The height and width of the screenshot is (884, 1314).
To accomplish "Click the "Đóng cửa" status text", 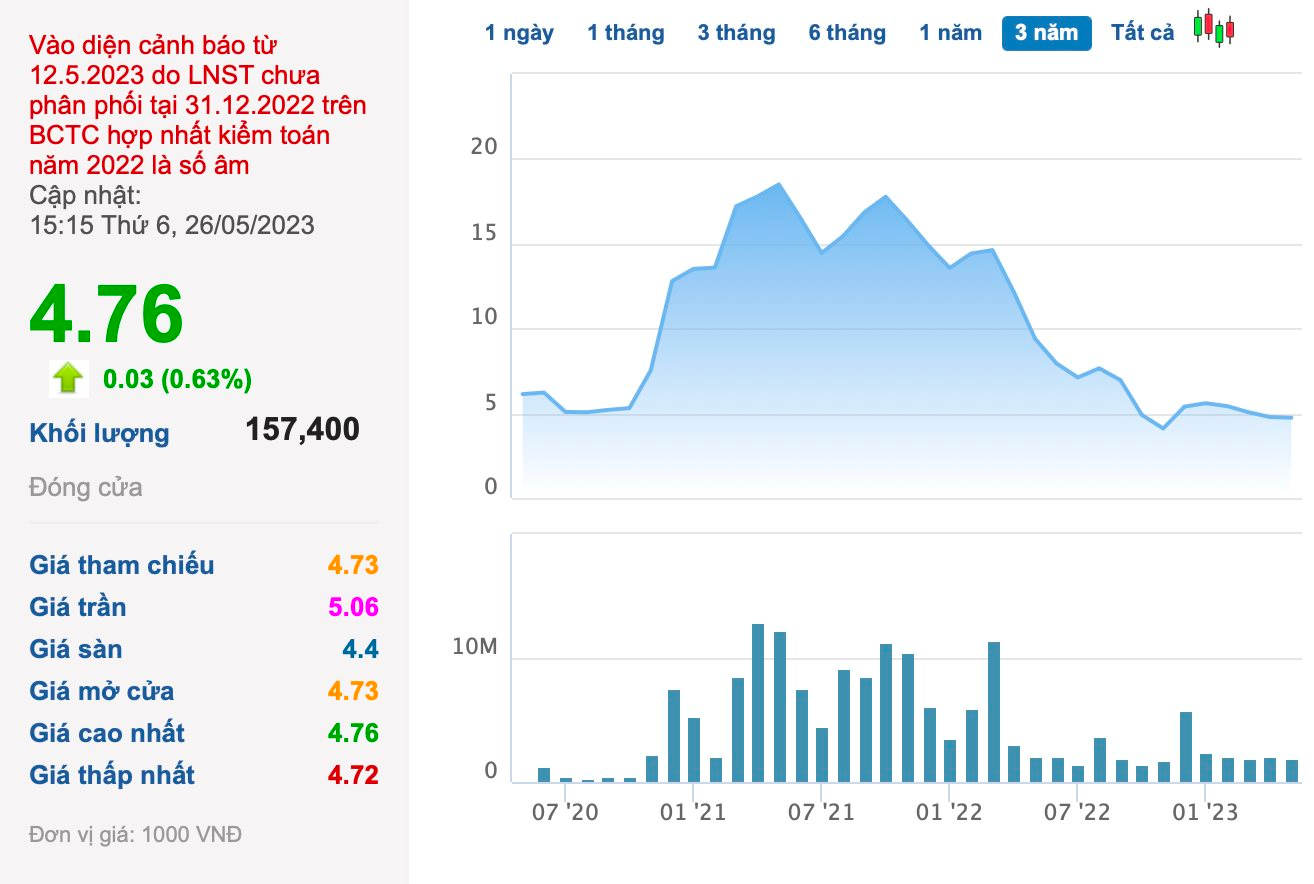I will coord(86,488).
